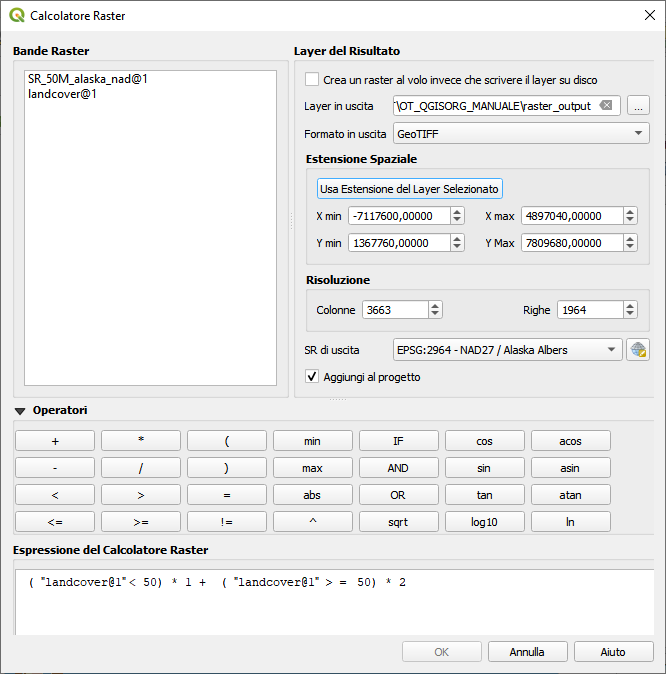Adjust the Y min spinner arrows
The image size is (666, 674).
tap(457, 243)
